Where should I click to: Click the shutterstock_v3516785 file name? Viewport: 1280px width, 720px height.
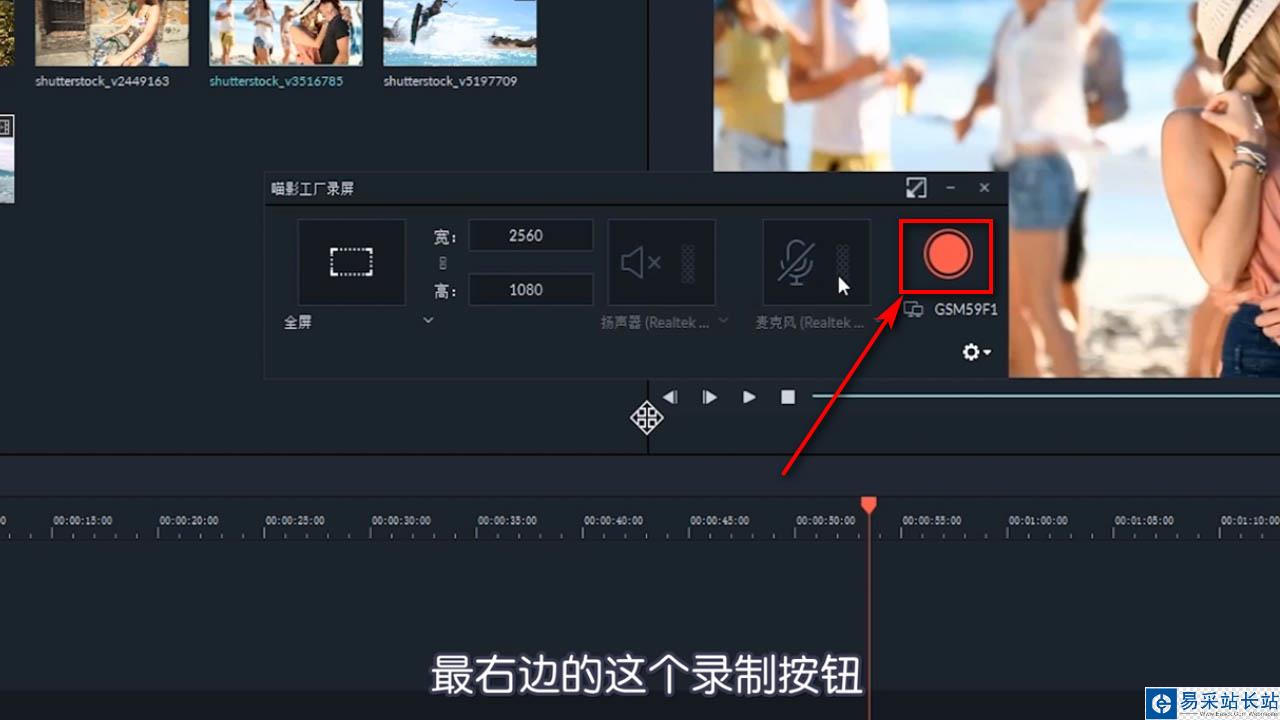coord(276,81)
